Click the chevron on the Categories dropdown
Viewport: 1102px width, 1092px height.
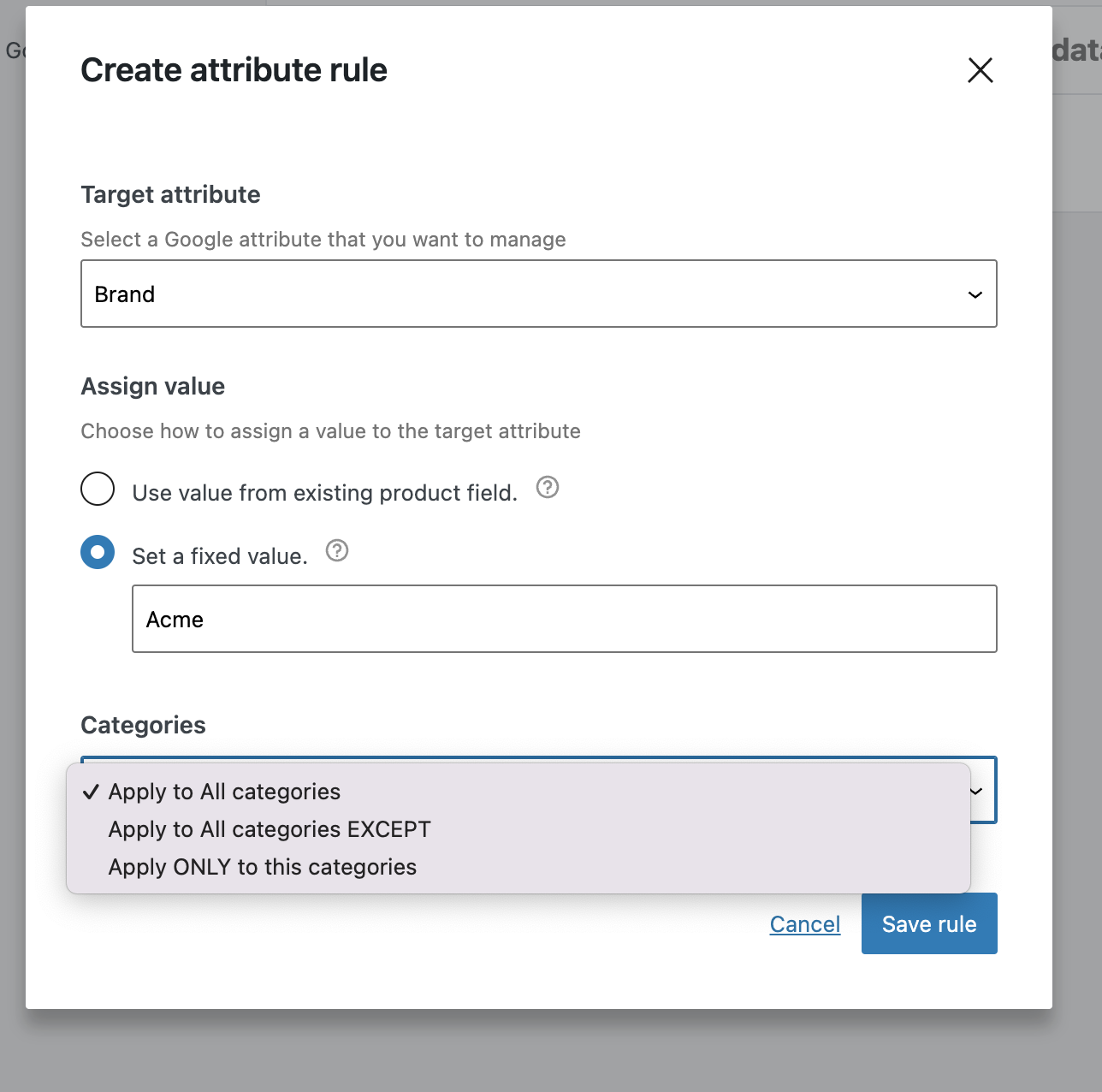pyautogui.click(x=975, y=792)
